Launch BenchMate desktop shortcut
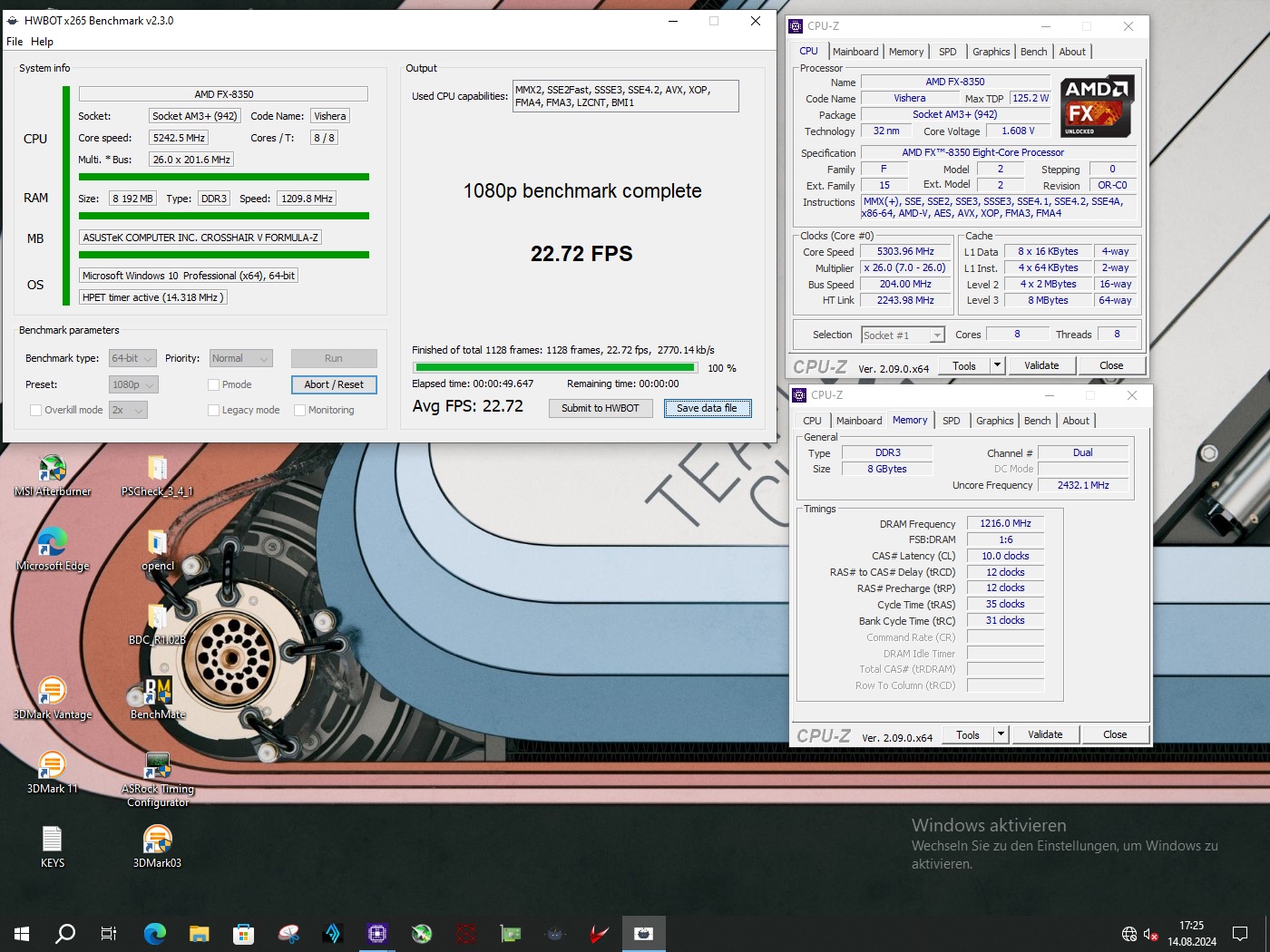Screen dimensions: 1270x952 point(157,698)
